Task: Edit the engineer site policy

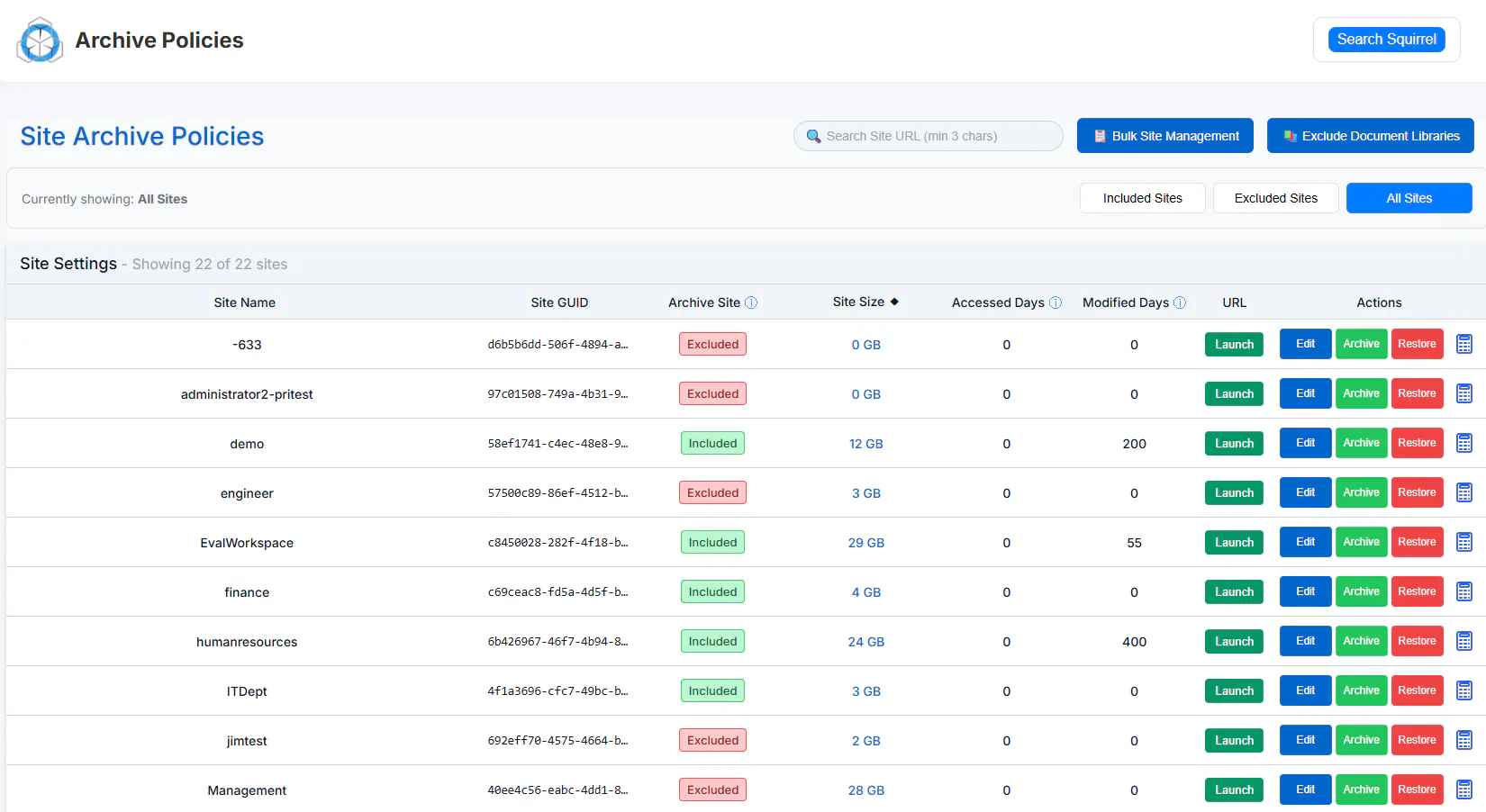Action: [1306, 492]
